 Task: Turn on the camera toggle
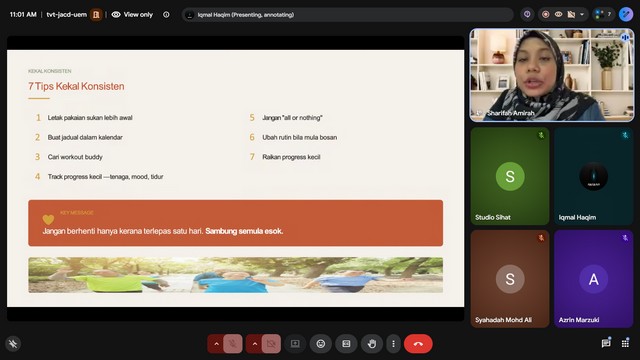tap(271, 344)
